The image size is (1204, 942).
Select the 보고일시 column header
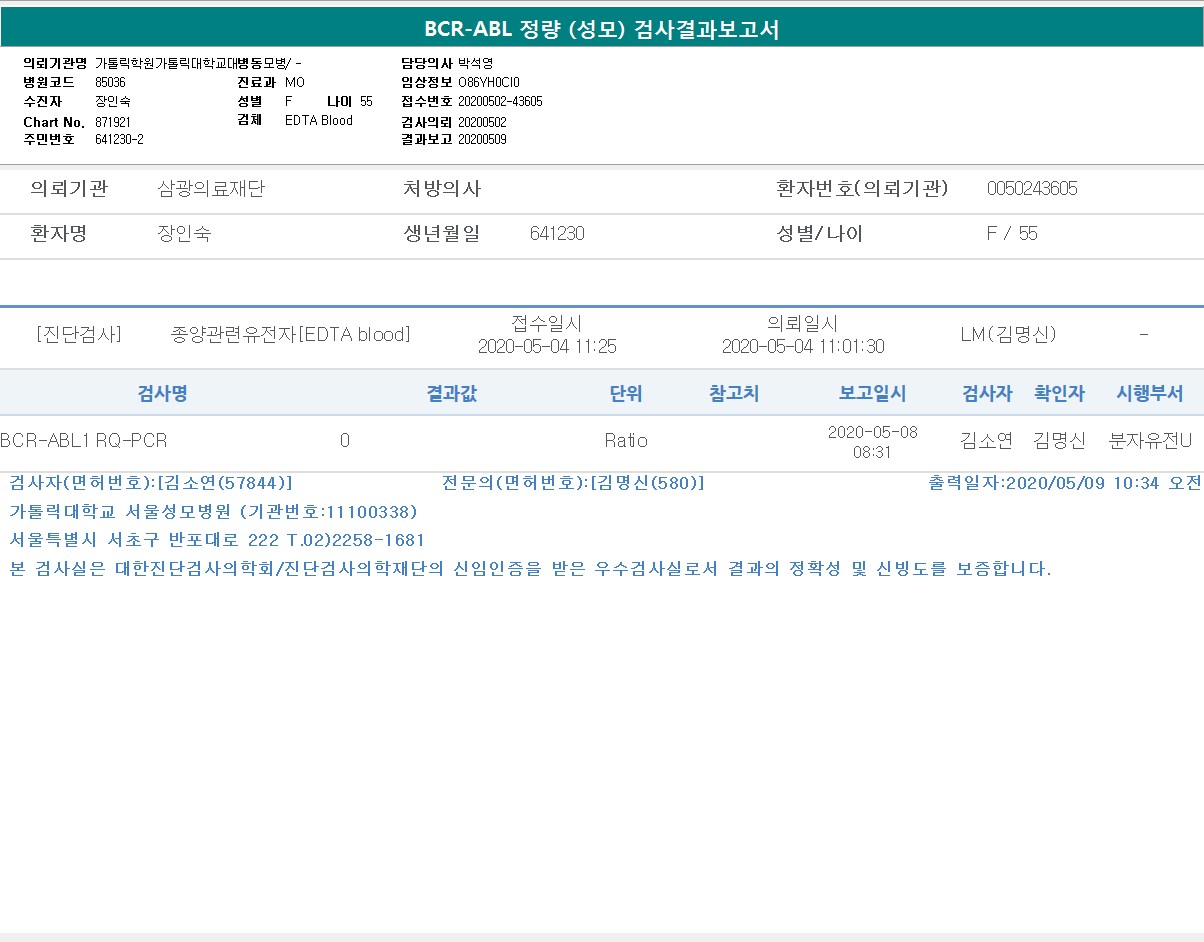(872, 394)
